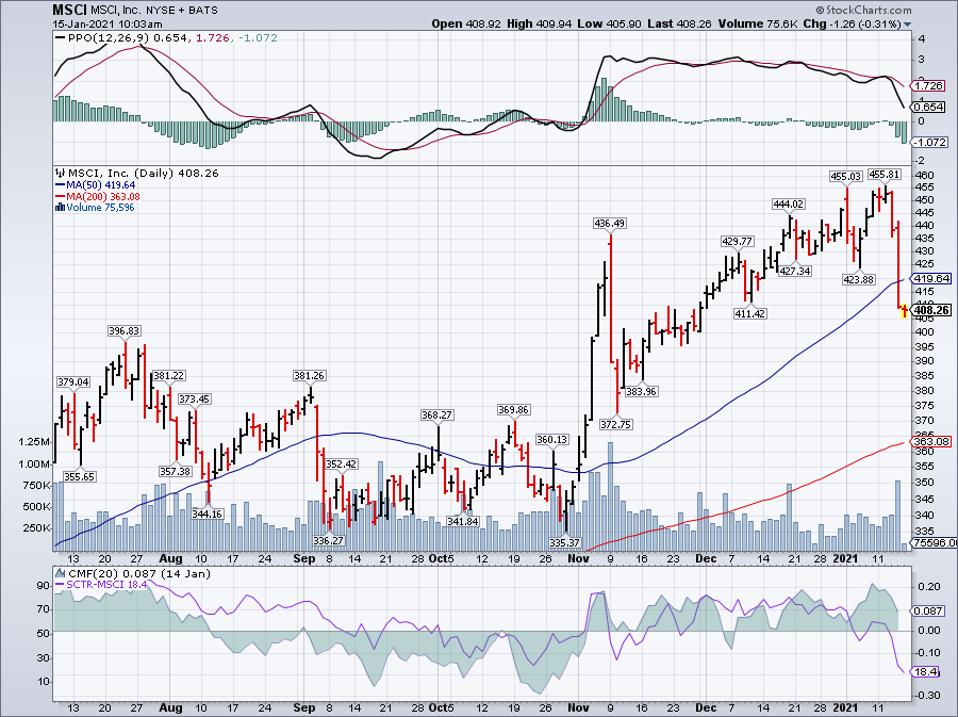Click the area chart icon beside CMF(20)
This screenshot has height=717, width=958.
[x=60, y=573]
